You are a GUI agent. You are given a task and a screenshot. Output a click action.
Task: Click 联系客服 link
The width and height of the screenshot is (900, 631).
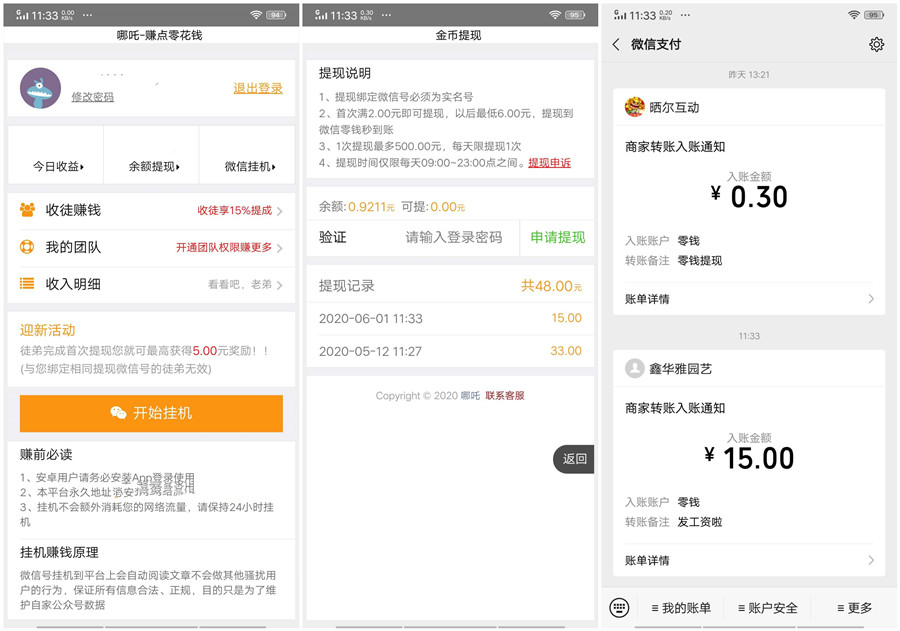pyautogui.click(x=505, y=396)
